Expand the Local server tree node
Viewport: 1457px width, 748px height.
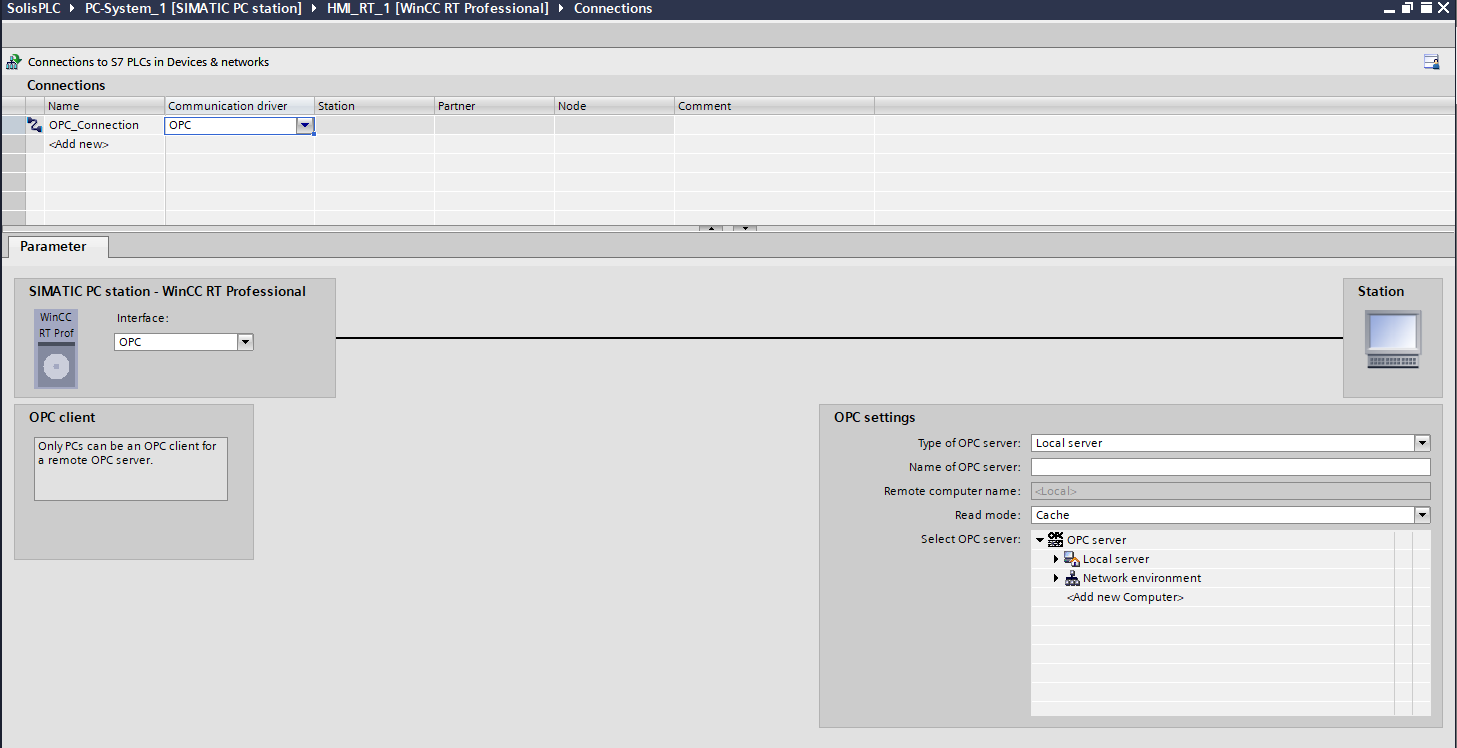[x=1056, y=559]
